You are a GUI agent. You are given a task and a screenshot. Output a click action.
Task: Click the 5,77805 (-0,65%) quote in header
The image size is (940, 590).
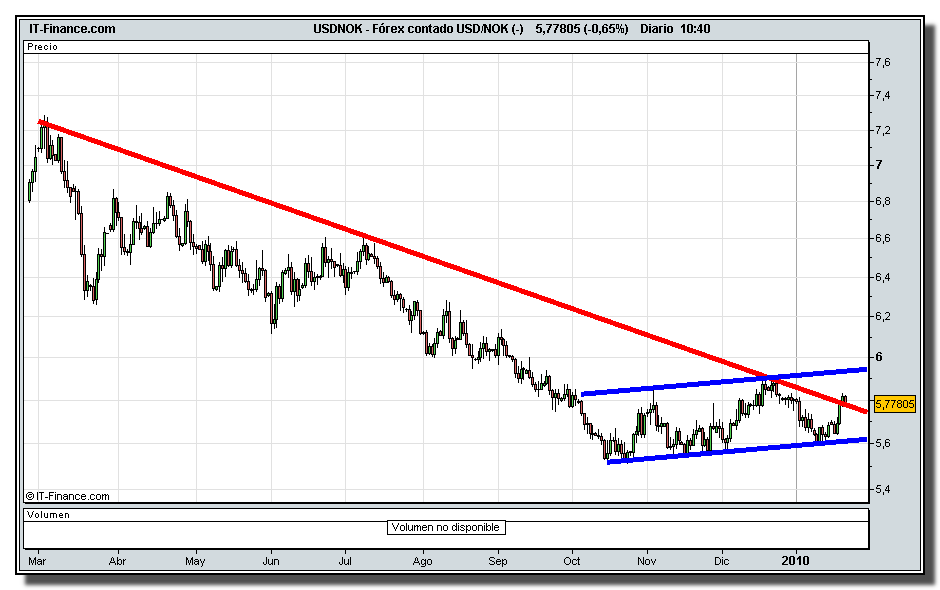click(x=582, y=29)
